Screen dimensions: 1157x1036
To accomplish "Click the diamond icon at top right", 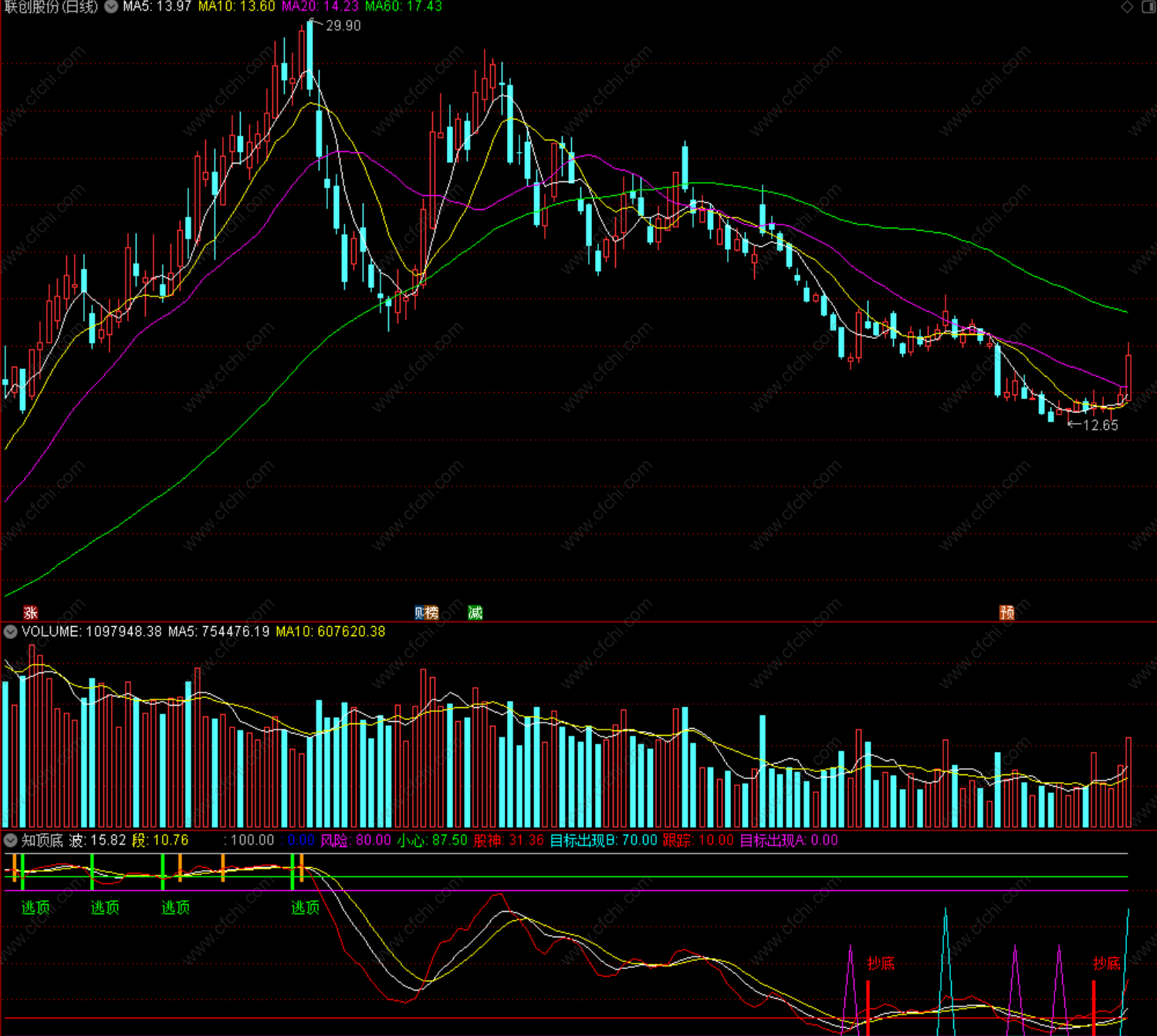I will (x=1128, y=7).
